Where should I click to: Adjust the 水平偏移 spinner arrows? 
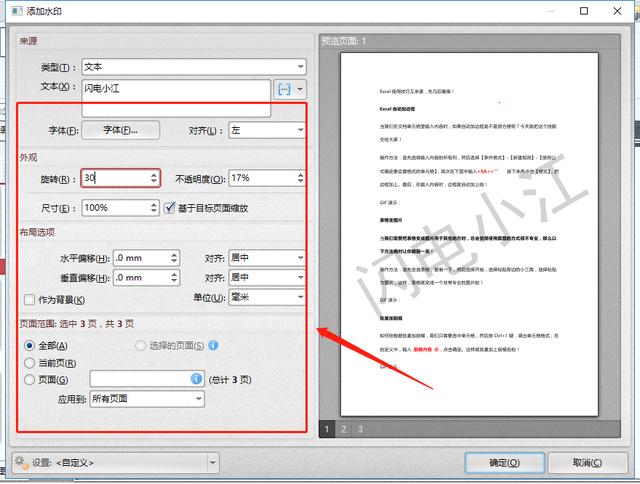coord(174,258)
